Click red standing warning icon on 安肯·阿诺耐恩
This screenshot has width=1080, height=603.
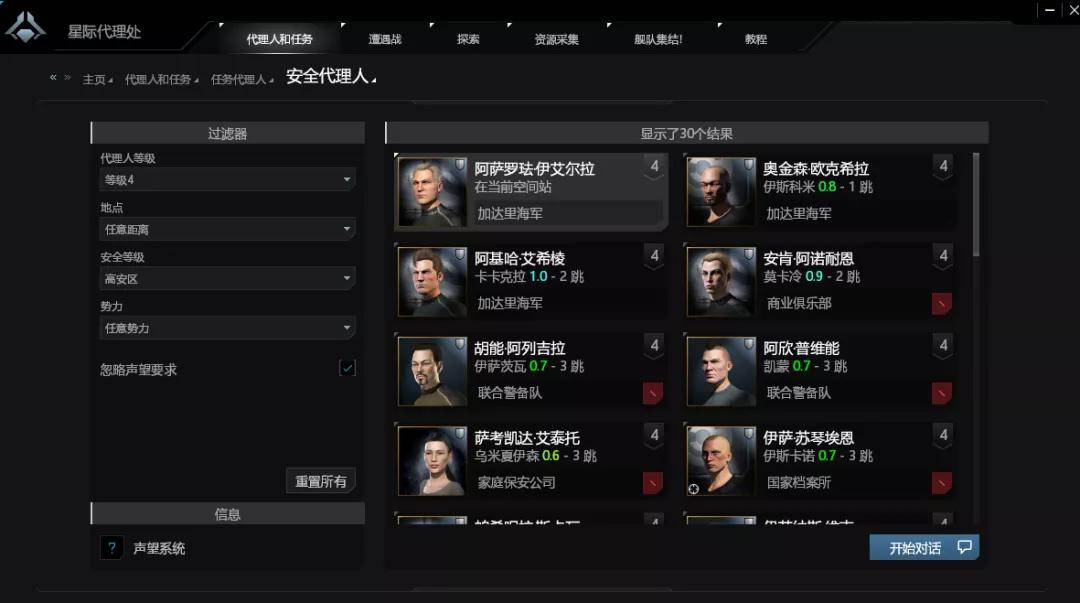coord(942,303)
